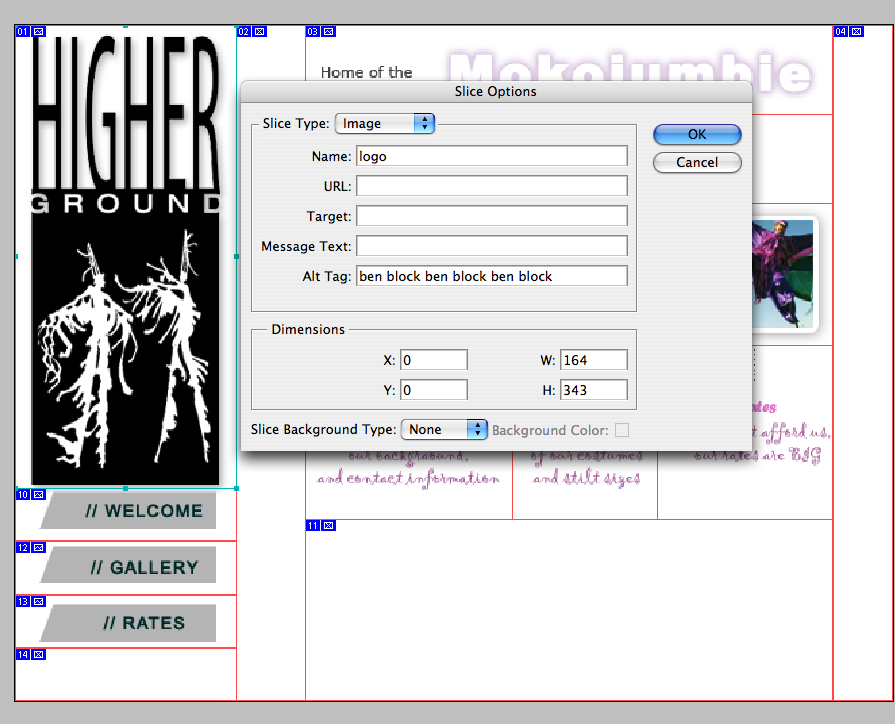Click the image badge icon of slice 12
Screen dimensions: 895x724
click(x=38, y=548)
